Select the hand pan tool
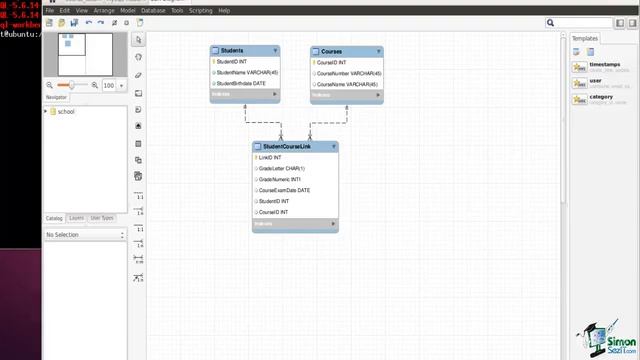The image size is (640, 360). (x=138, y=57)
